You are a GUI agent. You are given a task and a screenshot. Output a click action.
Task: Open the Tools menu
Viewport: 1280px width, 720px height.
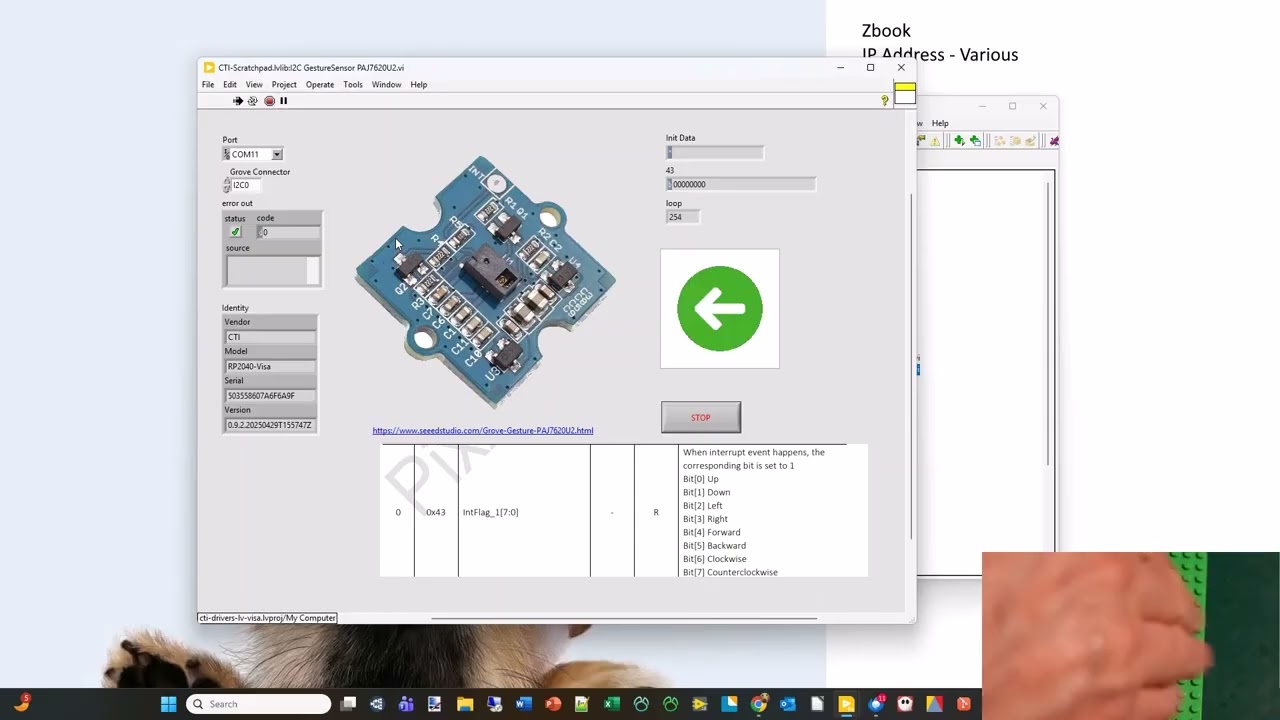(x=353, y=85)
